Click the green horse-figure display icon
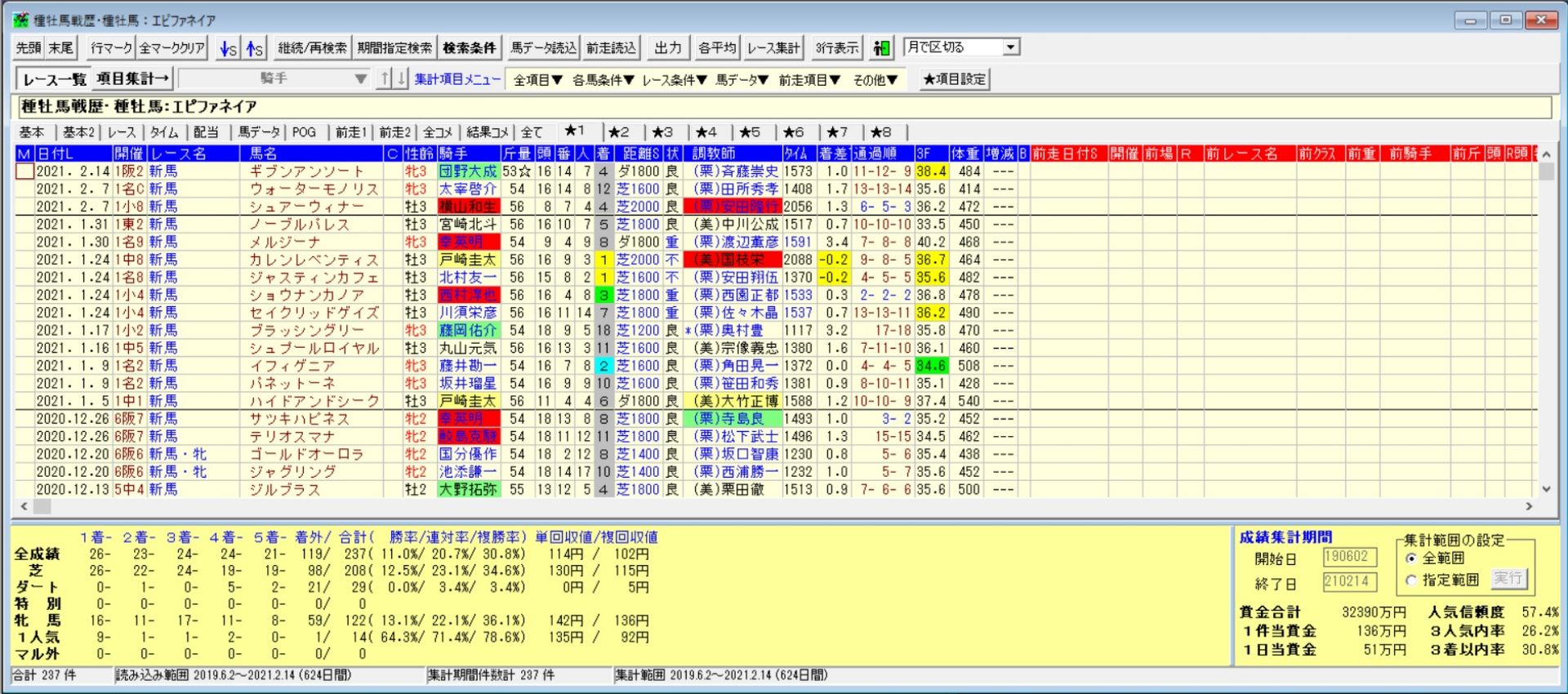1568x694 pixels. coord(881,48)
